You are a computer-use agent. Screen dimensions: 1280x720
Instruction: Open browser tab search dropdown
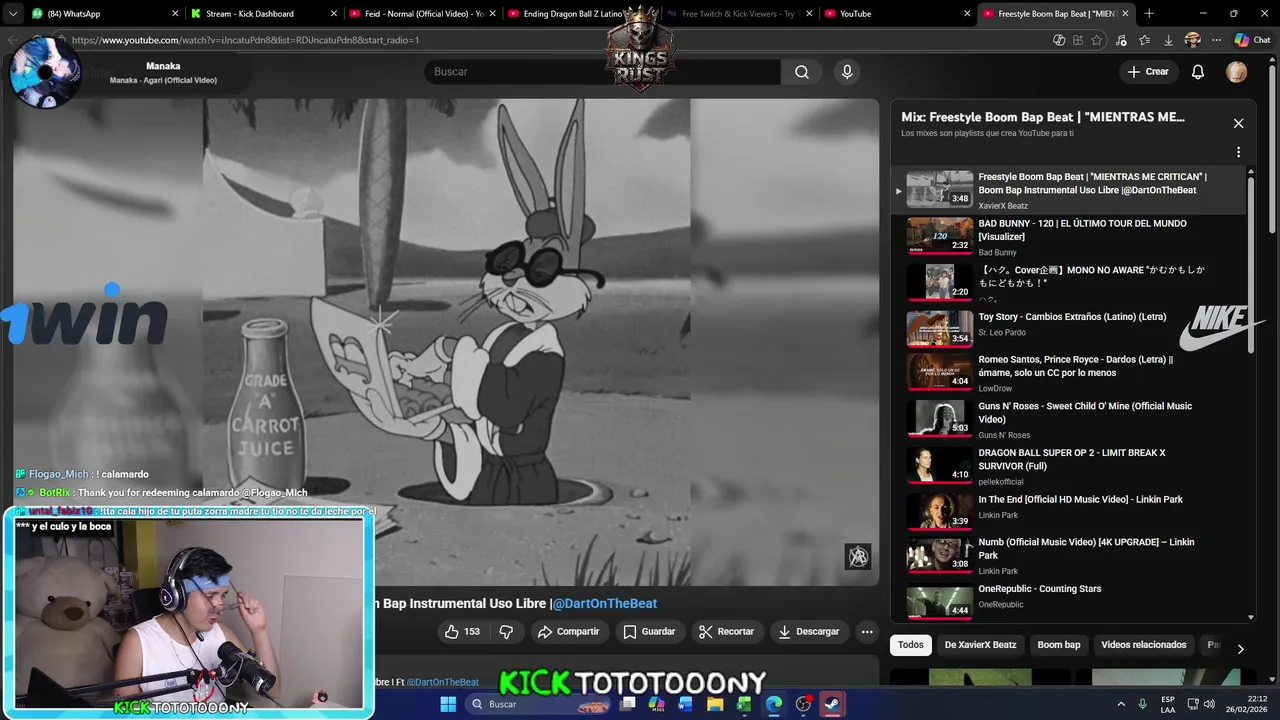[x=13, y=14]
